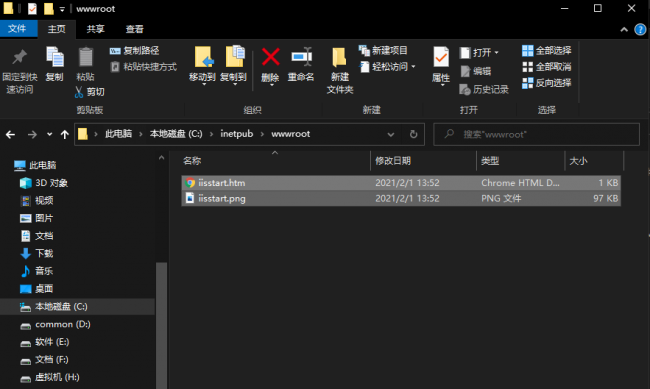
Task: Click the Paste (粘贴) clipboard icon
Action: coord(85,64)
